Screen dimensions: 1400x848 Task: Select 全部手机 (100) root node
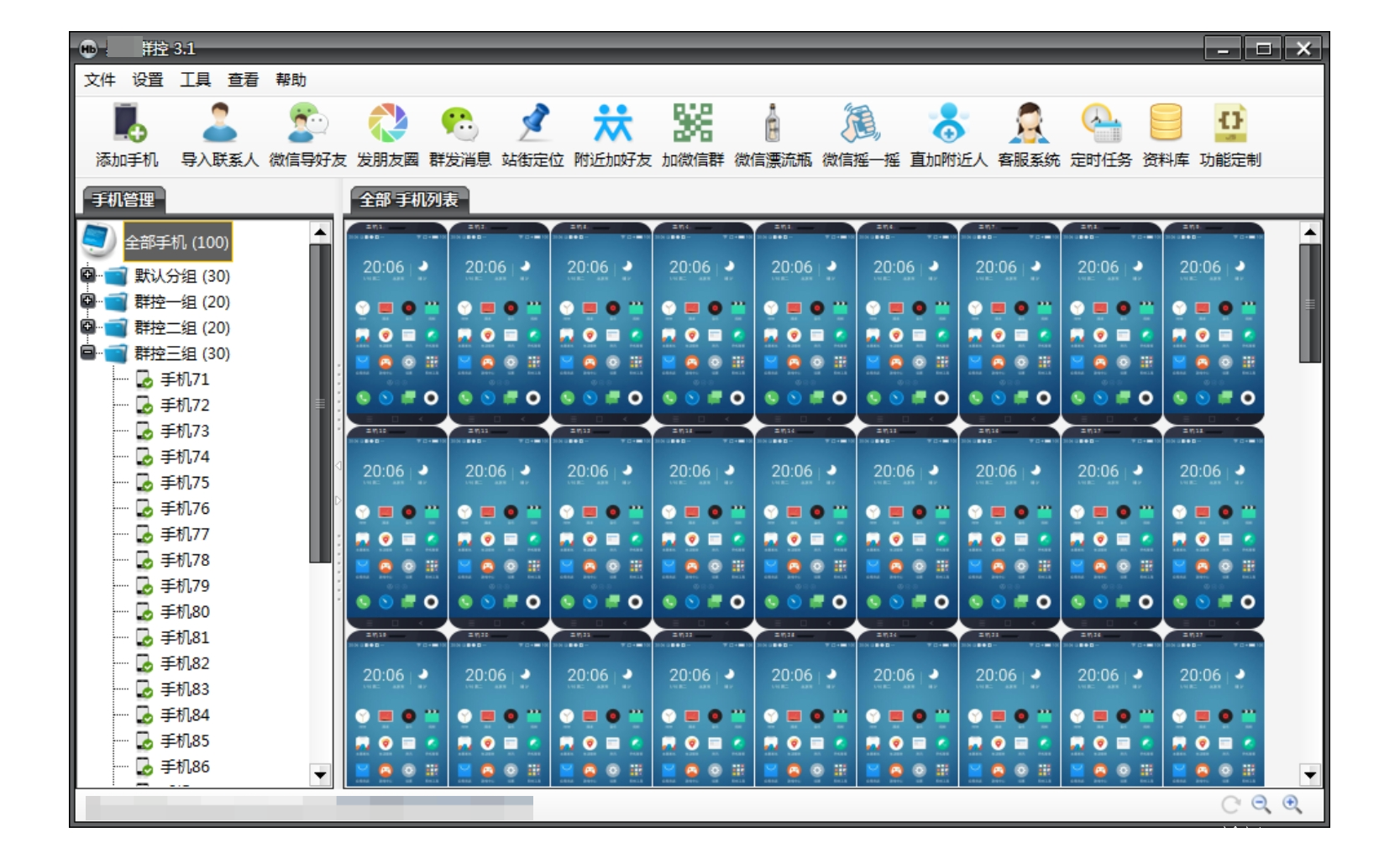coord(176,243)
